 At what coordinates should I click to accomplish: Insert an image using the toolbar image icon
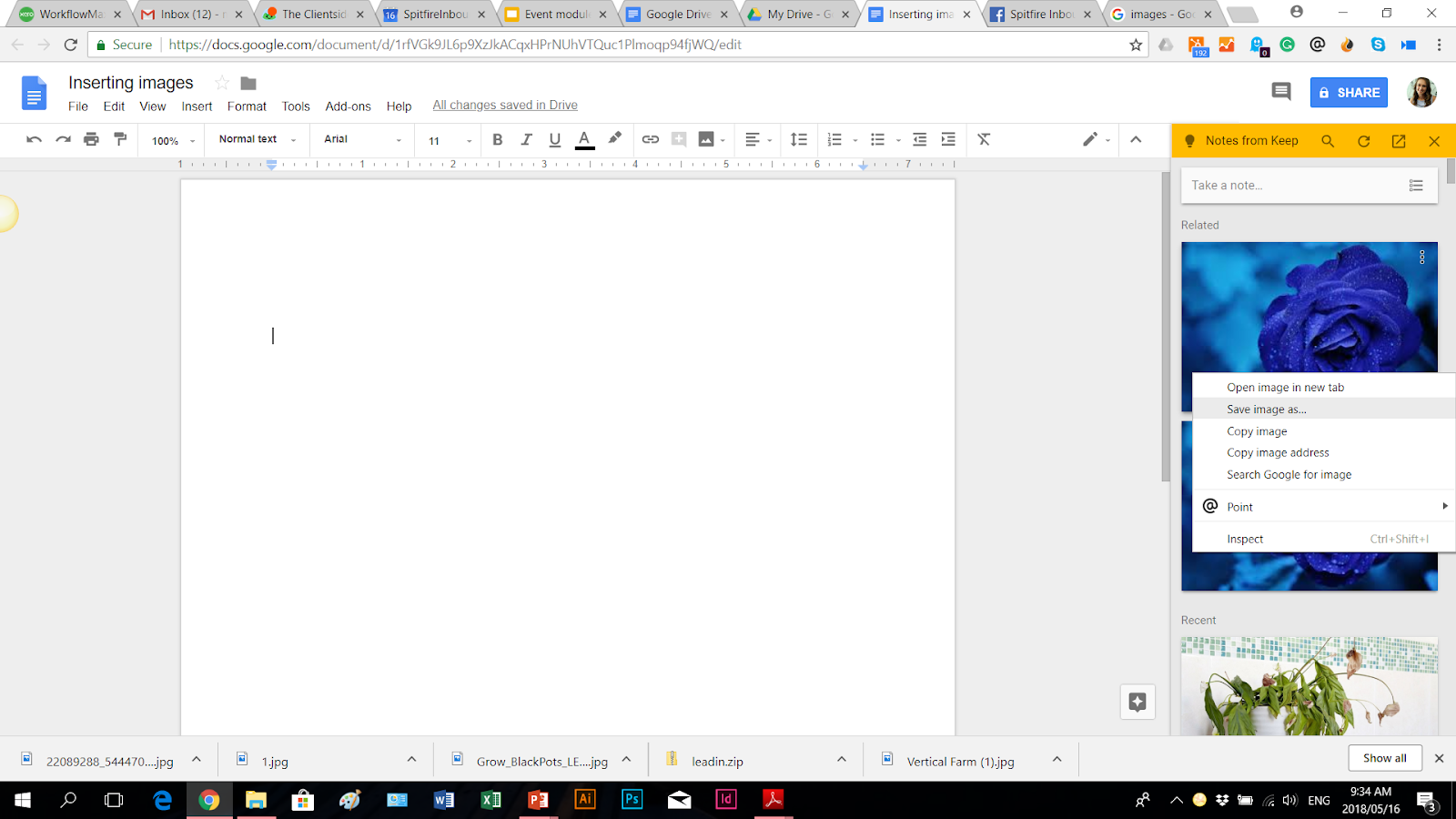pyautogui.click(x=706, y=139)
